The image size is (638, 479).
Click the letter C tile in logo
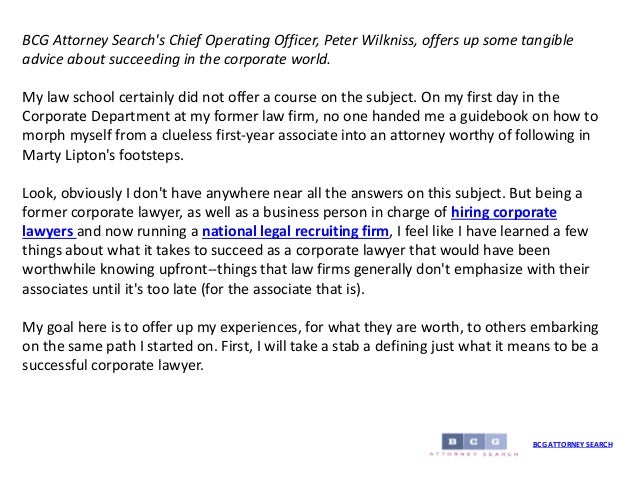(474, 441)
